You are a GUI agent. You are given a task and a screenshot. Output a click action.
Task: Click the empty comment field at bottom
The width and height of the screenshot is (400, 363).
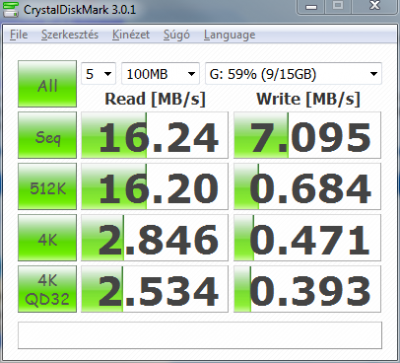point(200,335)
